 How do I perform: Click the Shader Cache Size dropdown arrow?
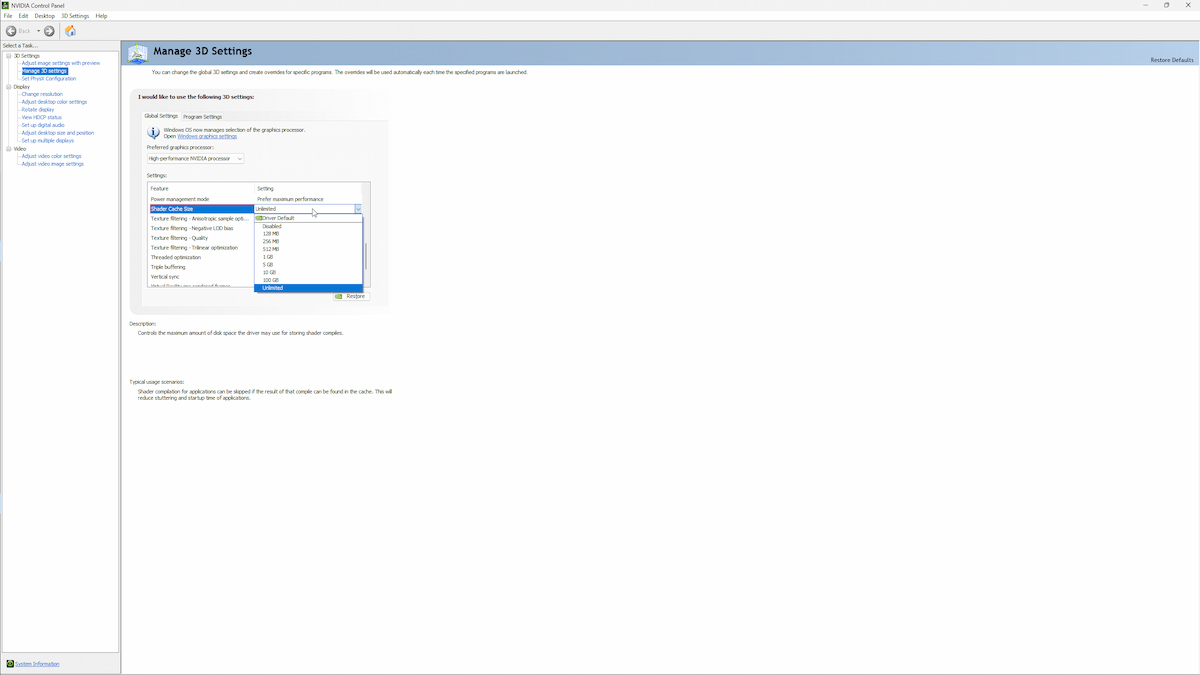point(357,209)
